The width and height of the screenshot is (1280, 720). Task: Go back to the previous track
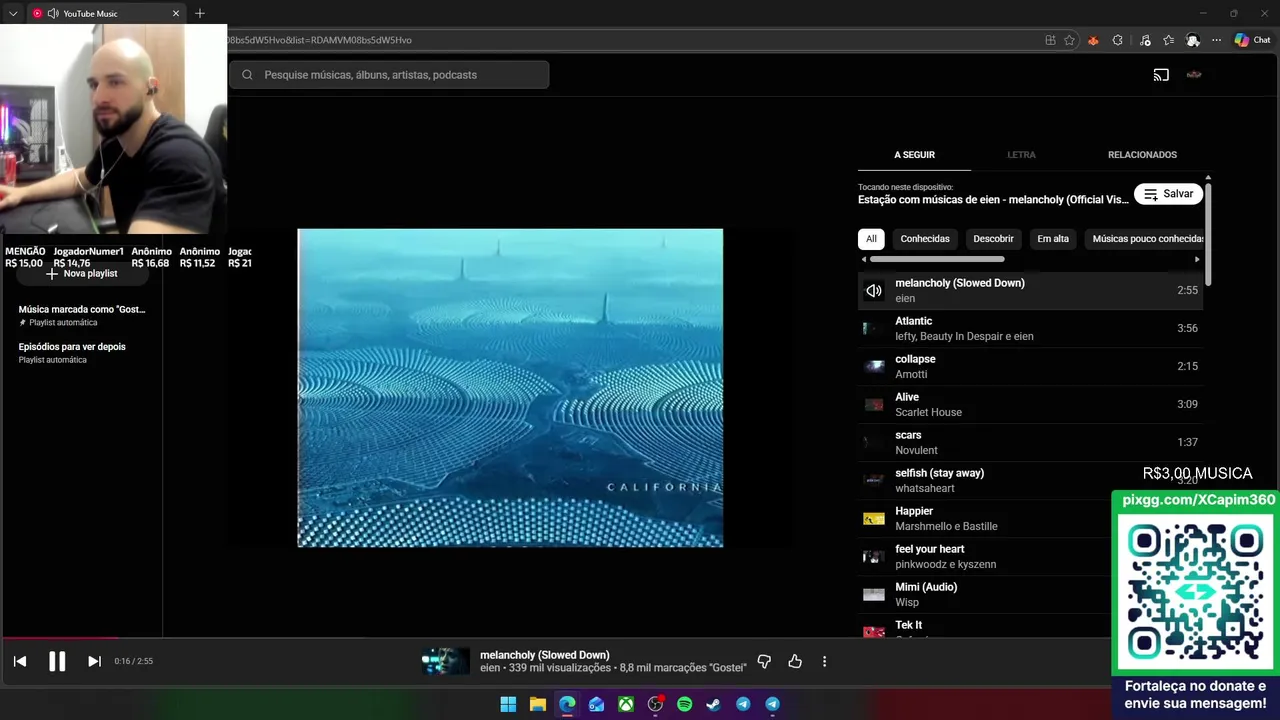click(20, 661)
